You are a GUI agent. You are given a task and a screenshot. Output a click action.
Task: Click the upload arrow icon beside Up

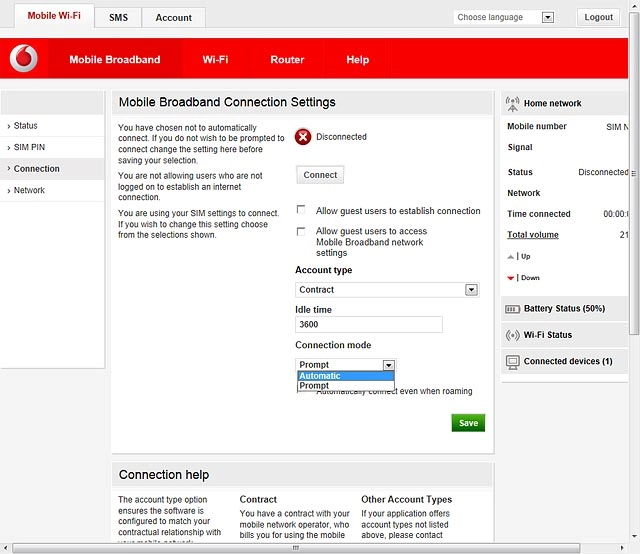pos(510,257)
